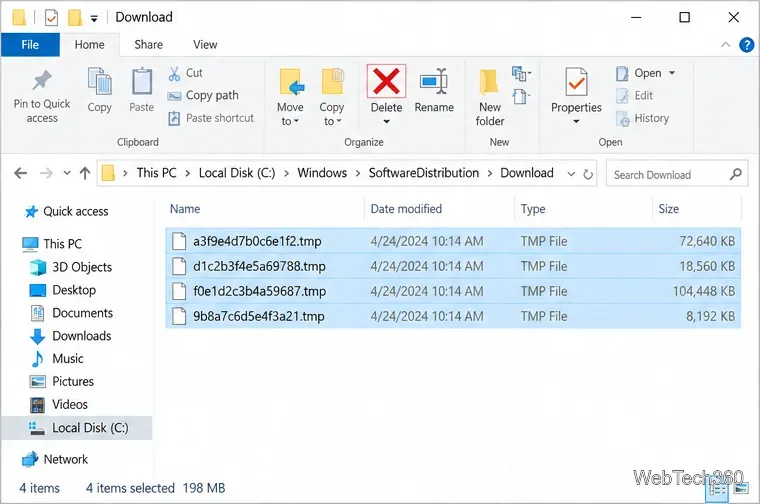Image resolution: width=760 pixels, height=504 pixels.
Task: Paste items with the Paste button
Action: point(142,91)
